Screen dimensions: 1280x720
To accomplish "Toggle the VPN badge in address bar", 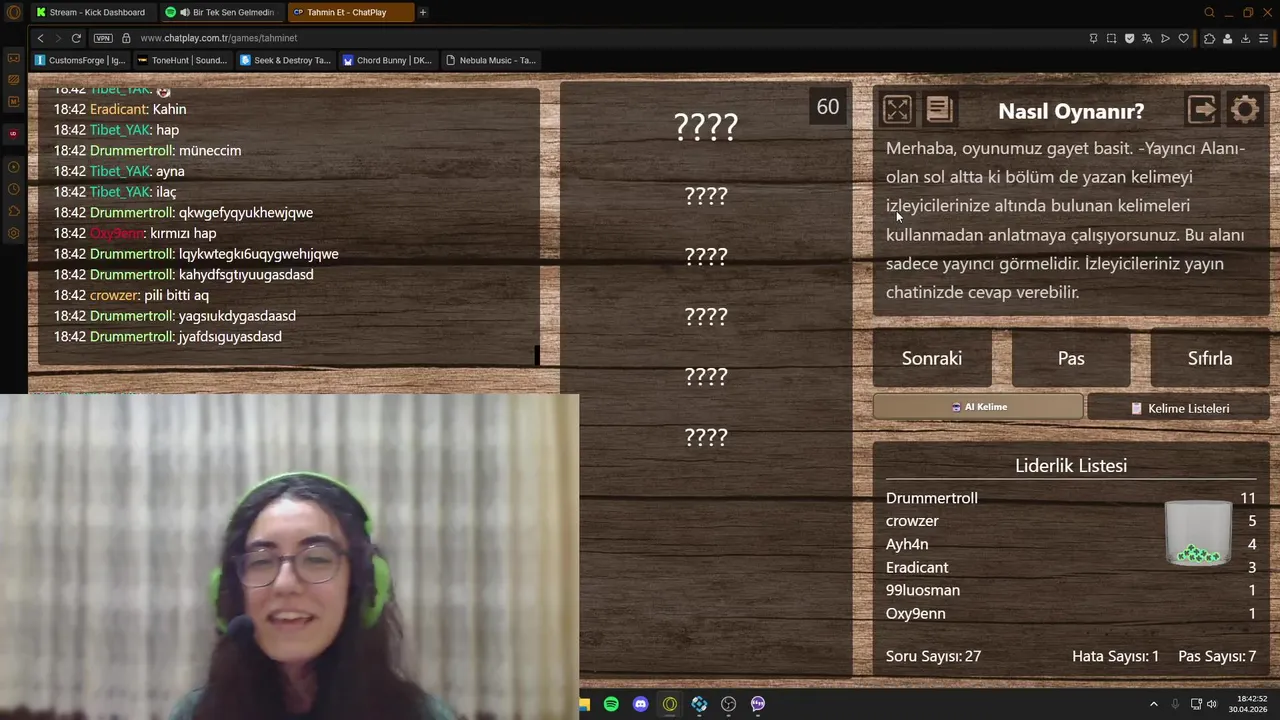I will (103, 38).
